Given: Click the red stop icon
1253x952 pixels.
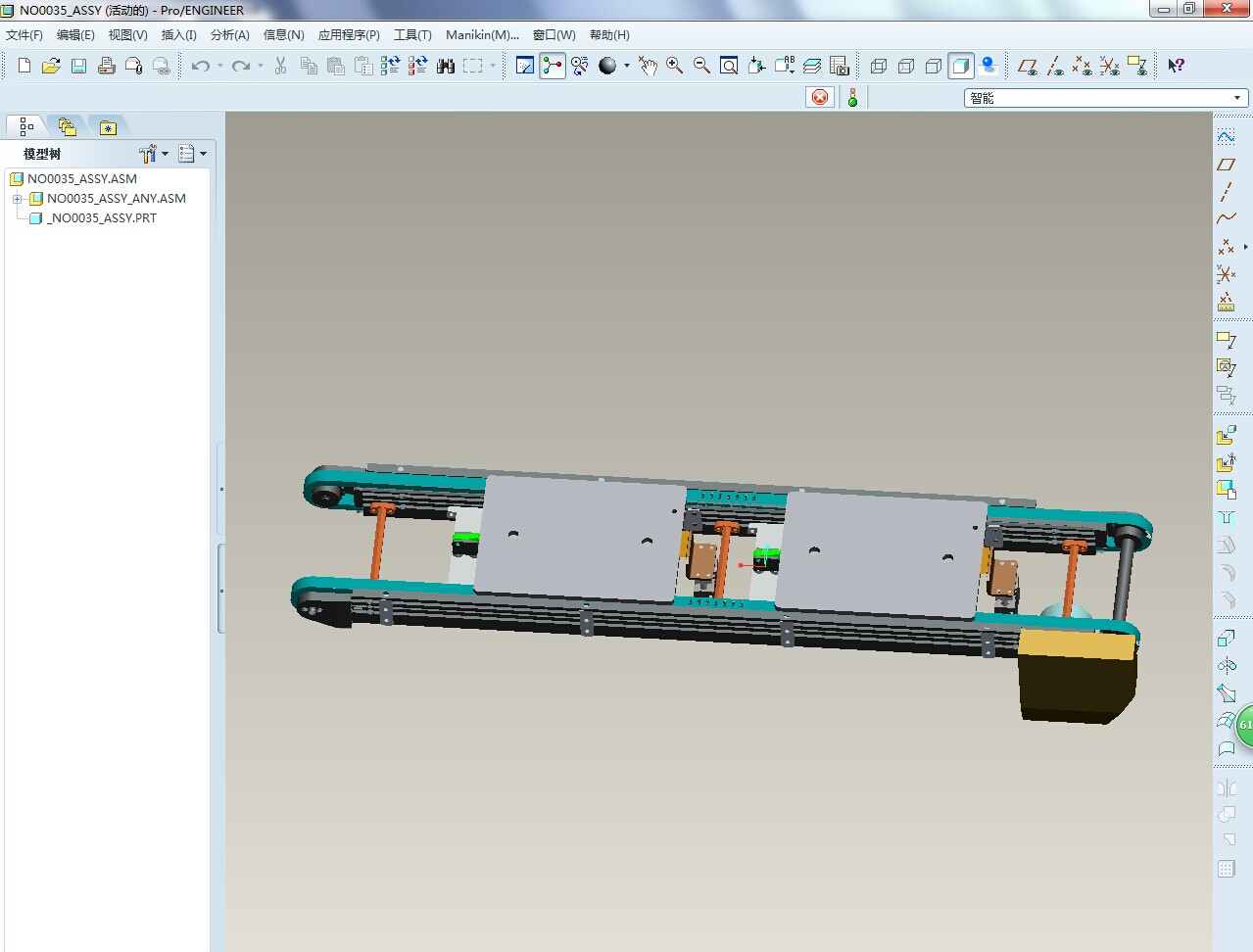Looking at the screenshot, I should pos(820,97).
